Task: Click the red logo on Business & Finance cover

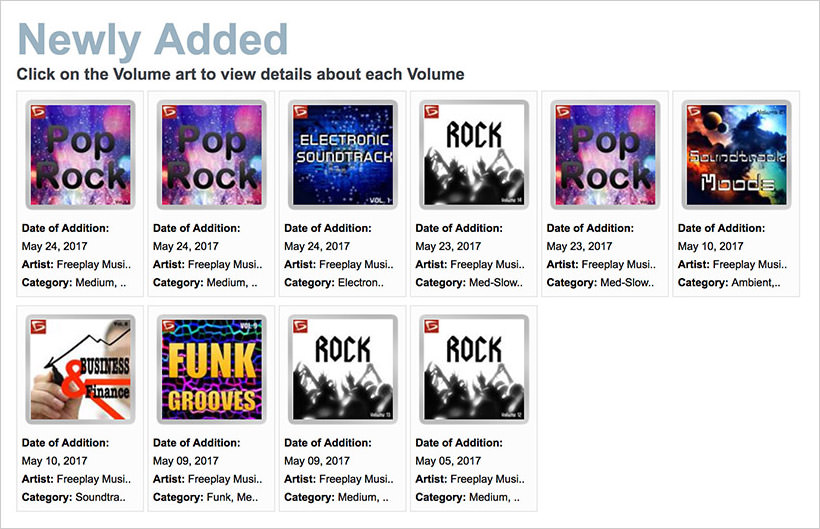Action: coord(38,327)
